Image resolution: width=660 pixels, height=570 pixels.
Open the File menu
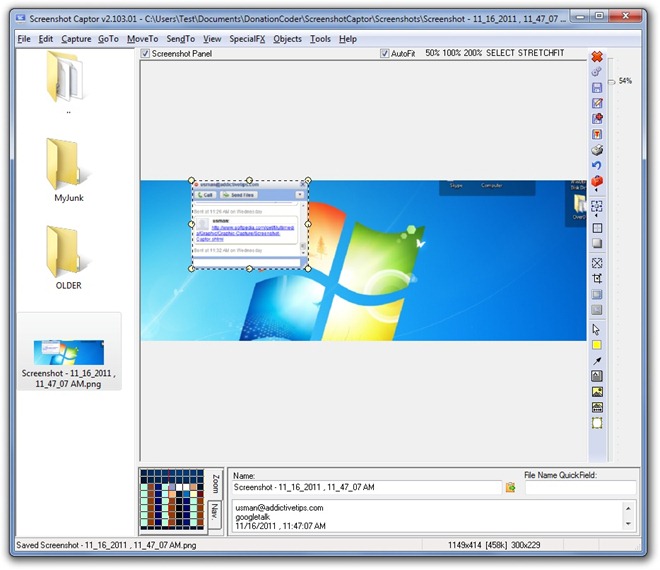click(24, 39)
